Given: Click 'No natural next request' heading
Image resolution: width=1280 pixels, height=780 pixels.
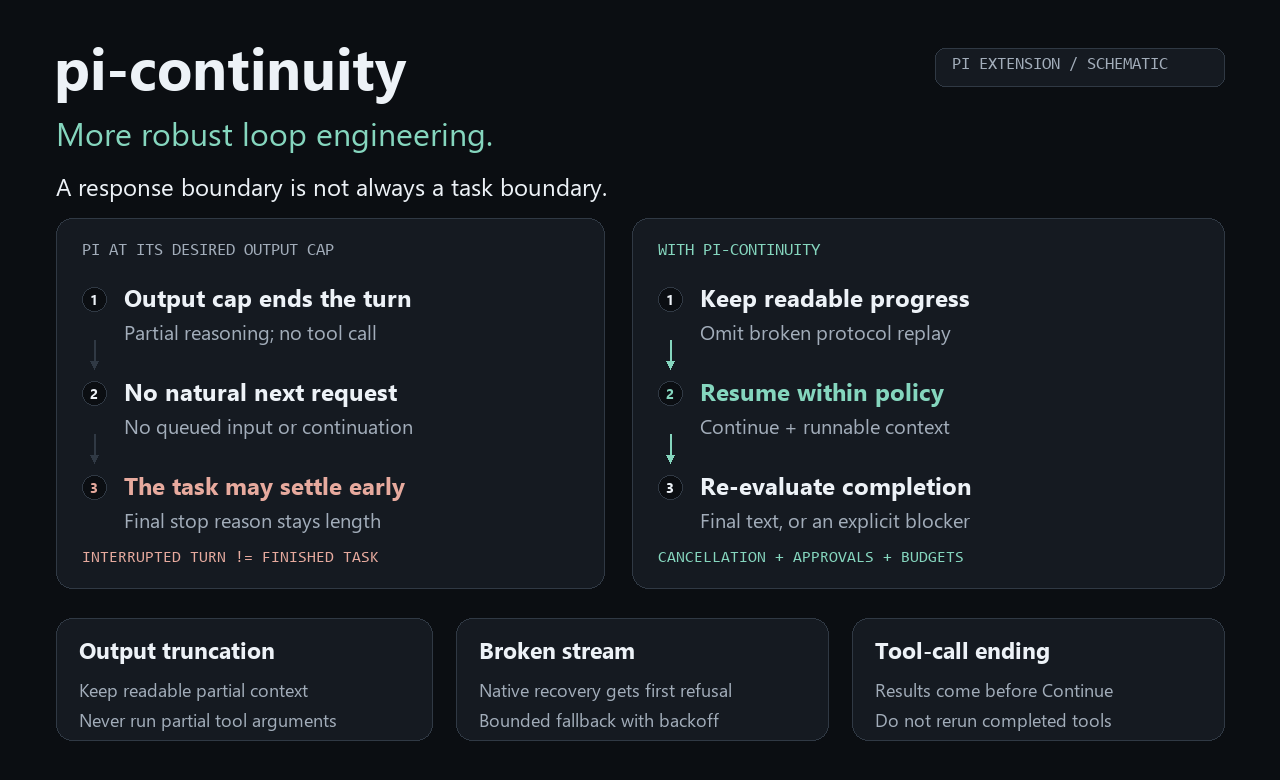Looking at the screenshot, I should [x=260, y=393].
